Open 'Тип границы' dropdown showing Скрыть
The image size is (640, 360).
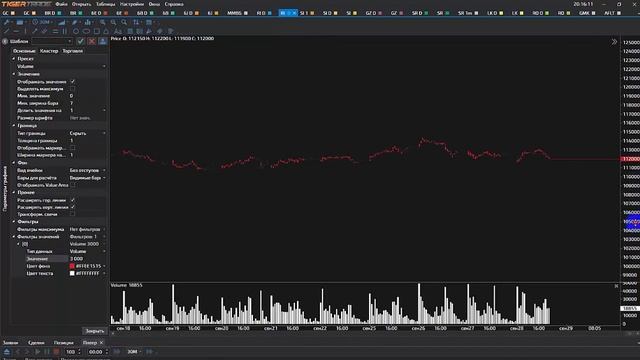click(87, 133)
